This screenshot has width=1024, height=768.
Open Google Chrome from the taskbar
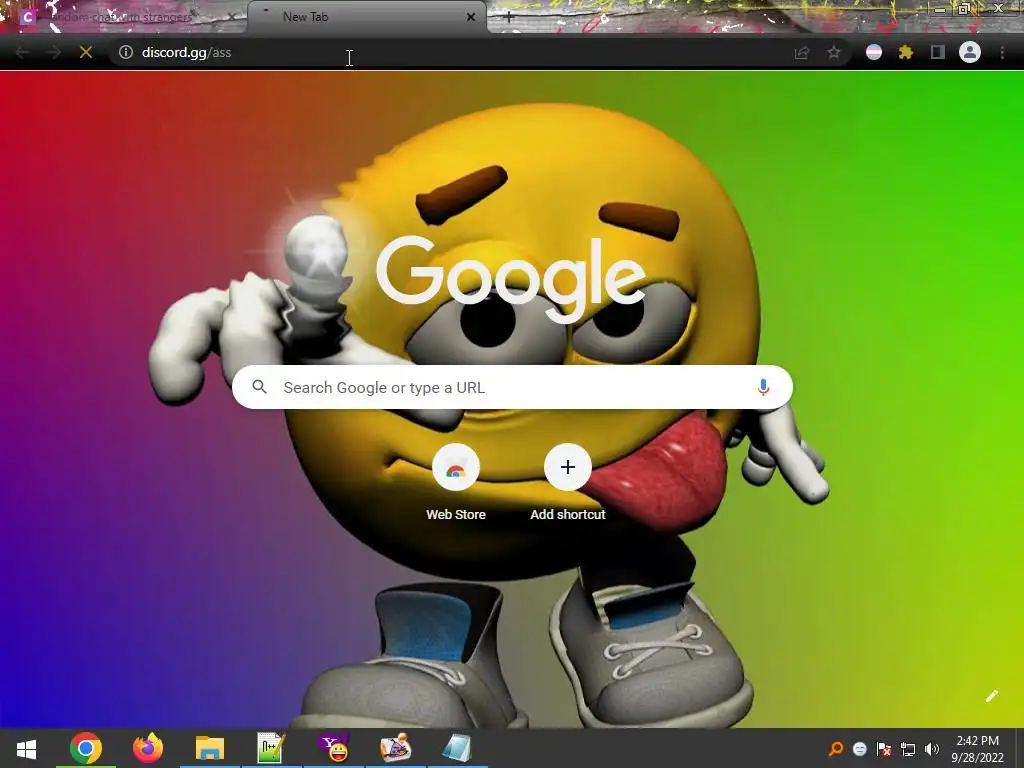pyautogui.click(x=86, y=748)
